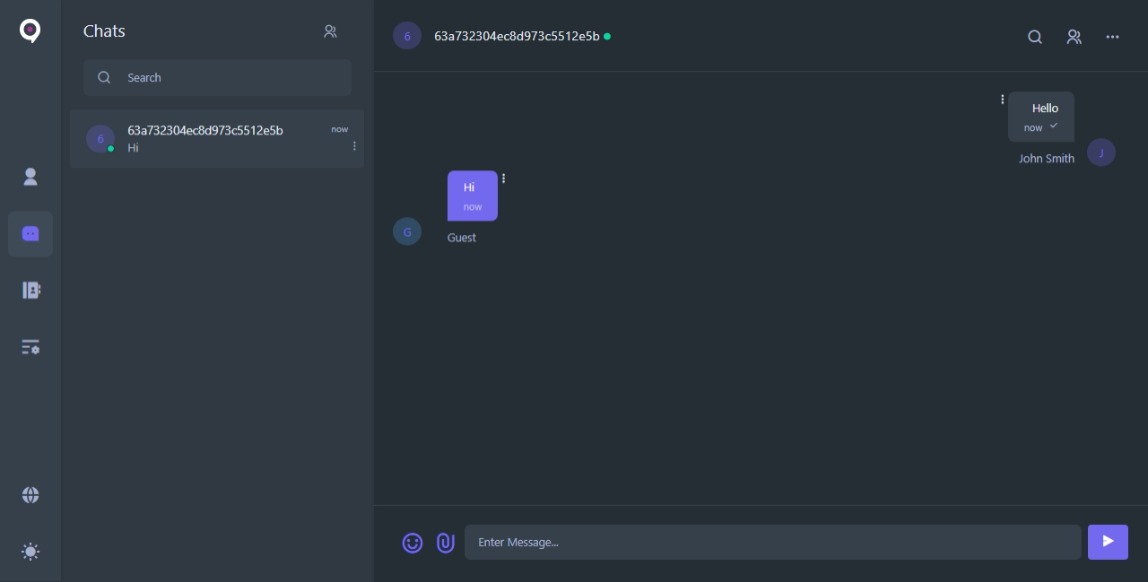Click the app logo at top left
The height and width of the screenshot is (582, 1148).
[x=30, y=31]
